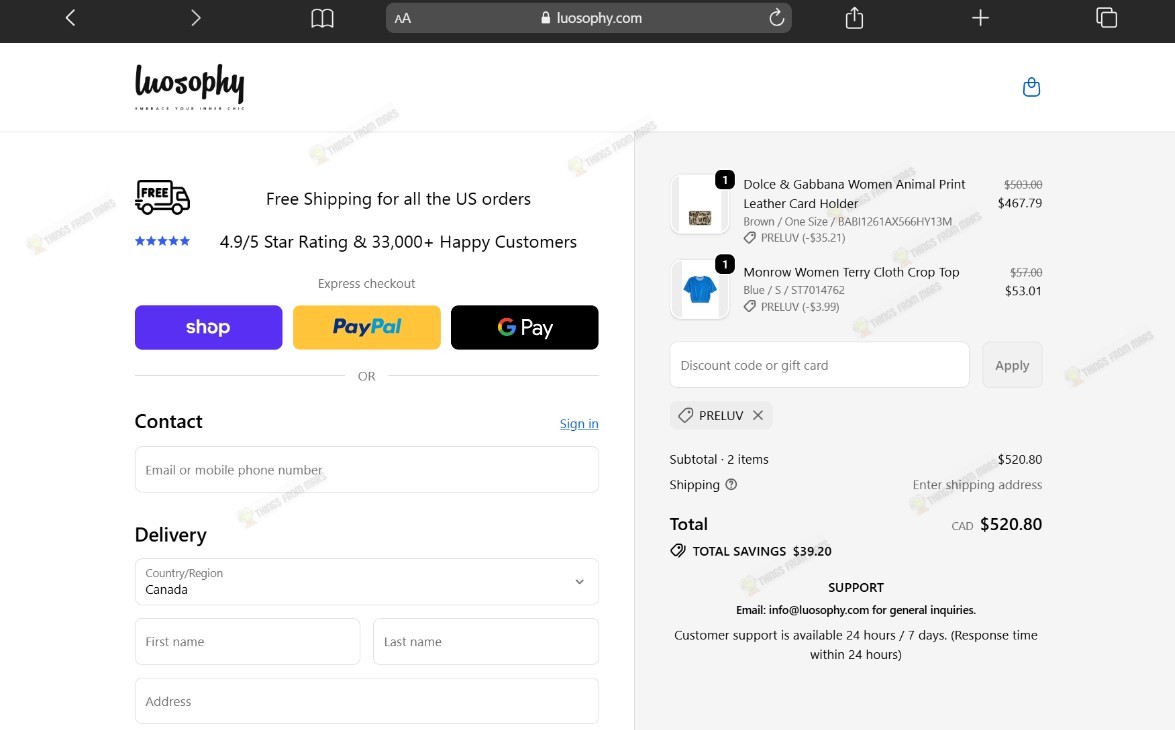Reload the page with the refresh icon

(x=776, y=17)
